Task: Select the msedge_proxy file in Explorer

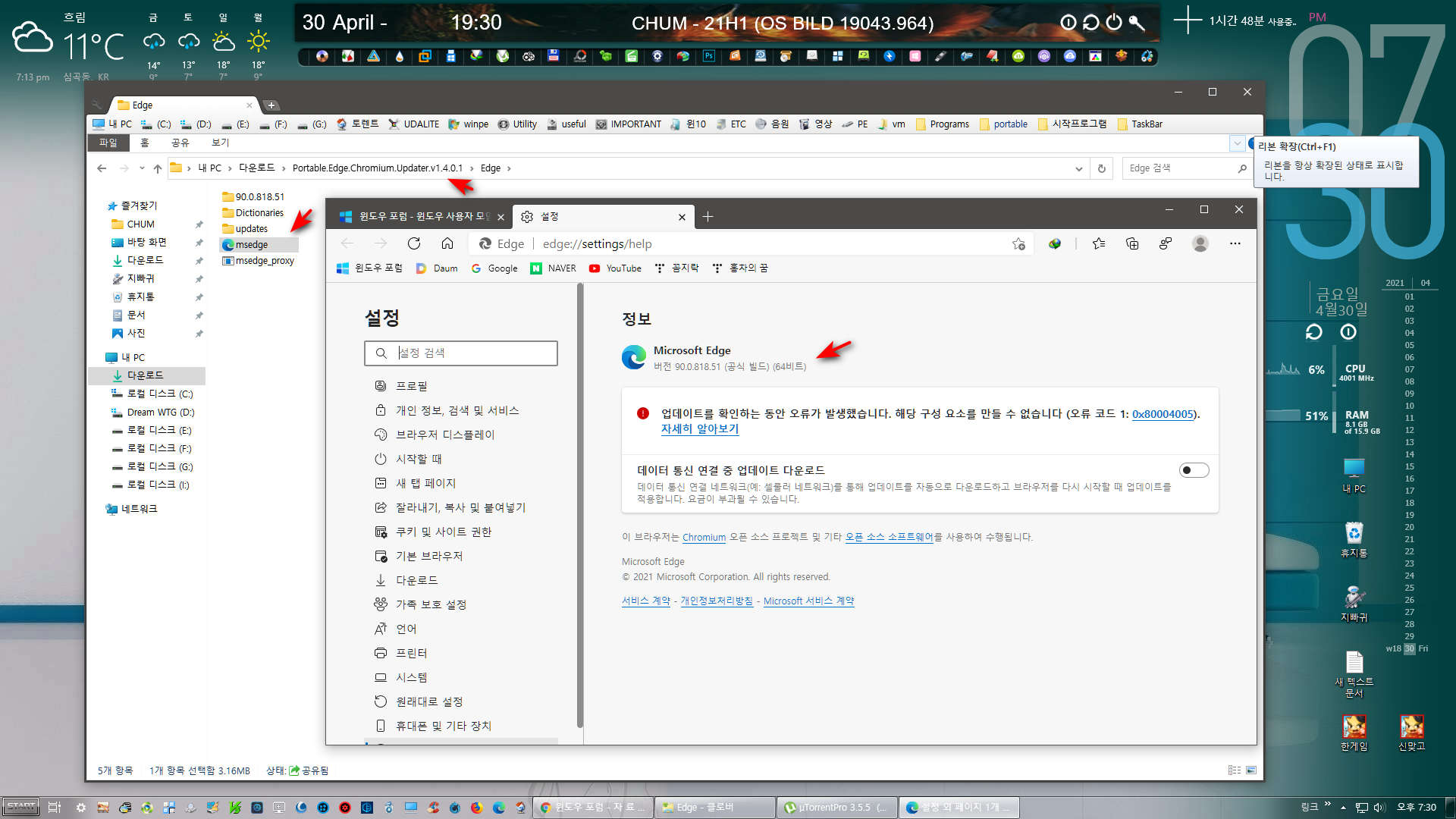Action: click(259, 261)
